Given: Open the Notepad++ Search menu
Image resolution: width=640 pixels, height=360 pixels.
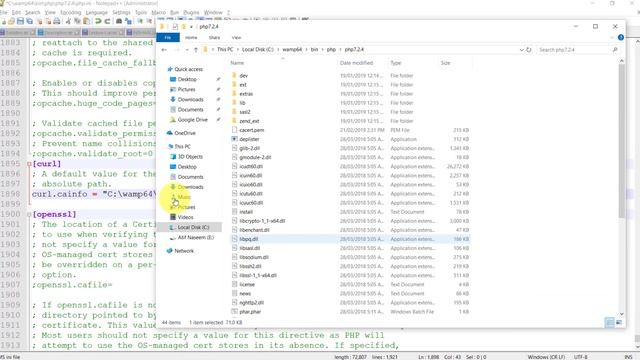Looking at the screenshot, I should (x=33, y=13).
